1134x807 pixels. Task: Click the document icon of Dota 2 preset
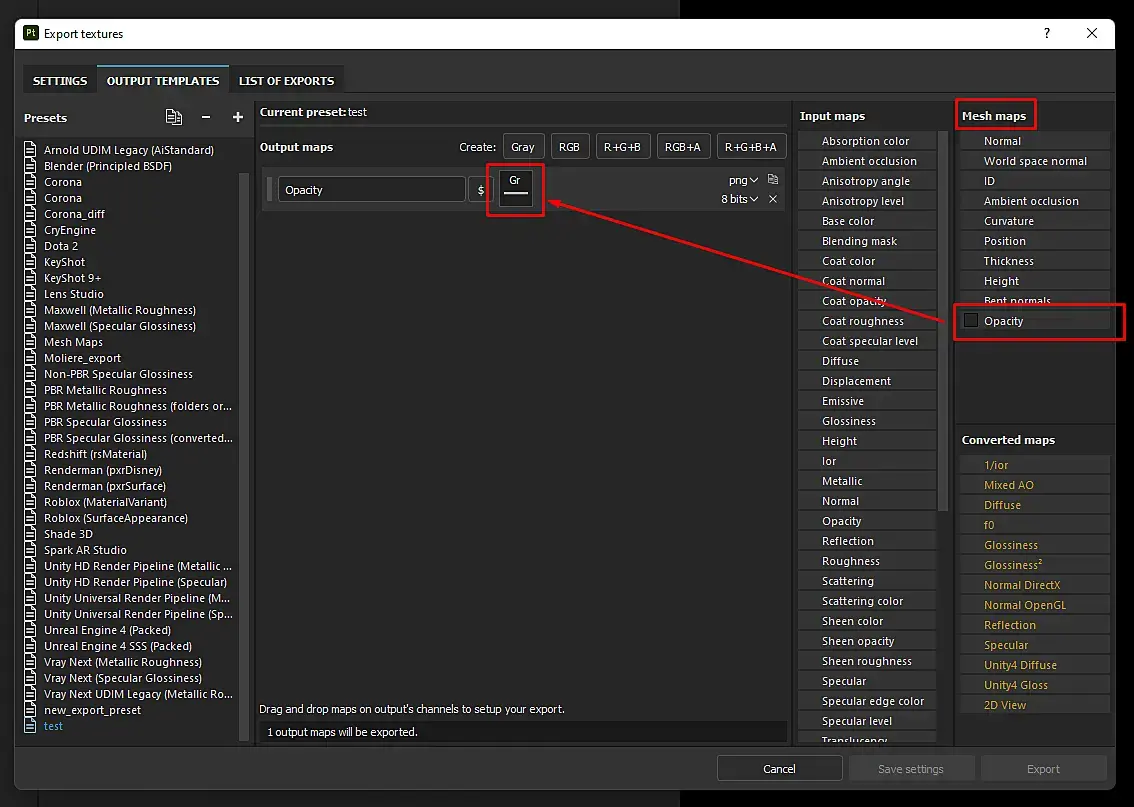pyautogui.click(x=30, y=246)
